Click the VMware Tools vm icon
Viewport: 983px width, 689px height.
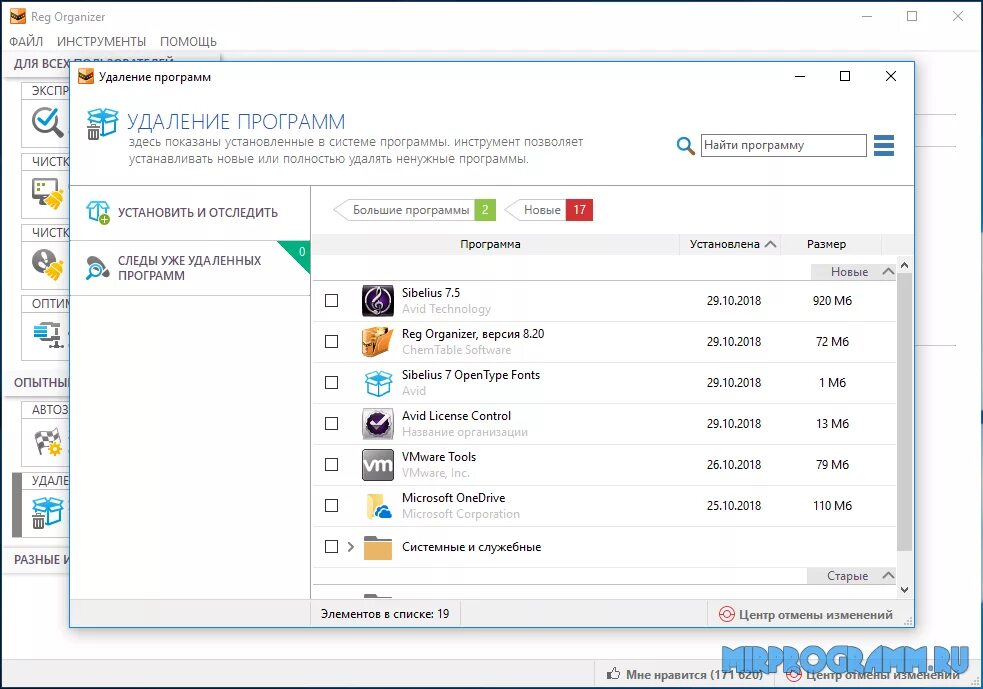click(x=378, y=465)
